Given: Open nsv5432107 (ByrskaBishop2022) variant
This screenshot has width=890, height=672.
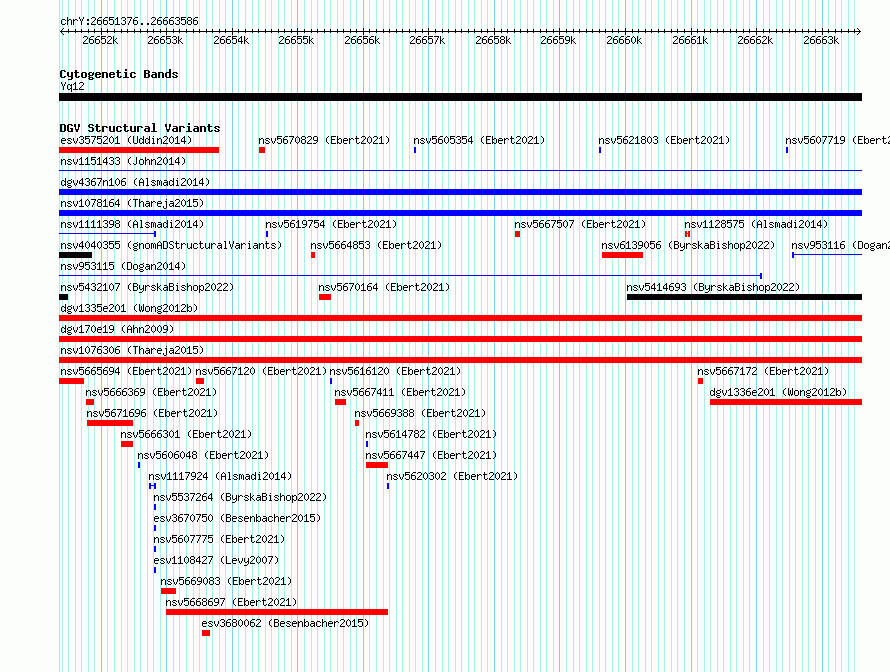Looking at the screenshot, I should pos(147,287).
